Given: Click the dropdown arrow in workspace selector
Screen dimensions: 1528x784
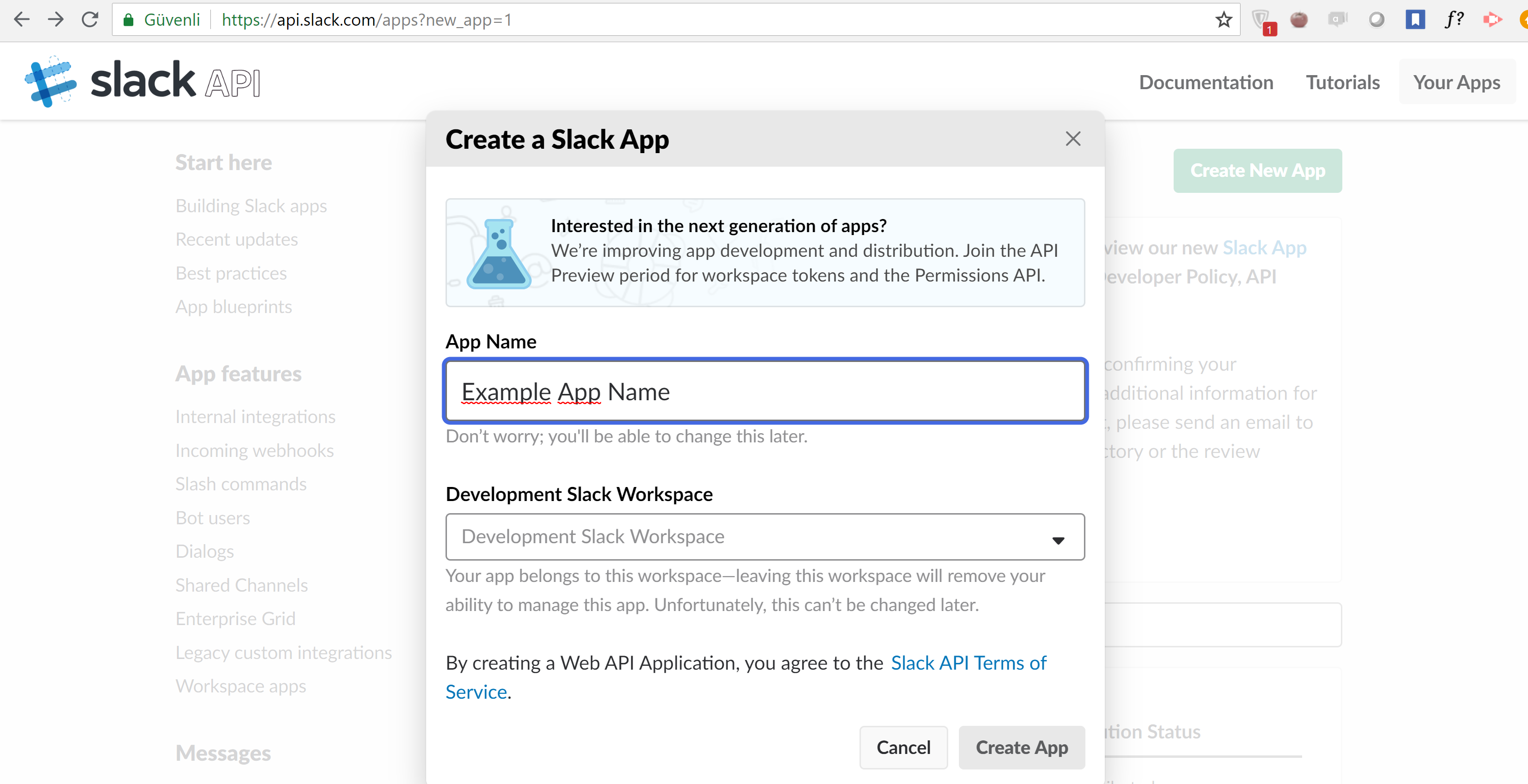Looking at the screenshot, I should pyautogui.click(x=1058, y=540).
